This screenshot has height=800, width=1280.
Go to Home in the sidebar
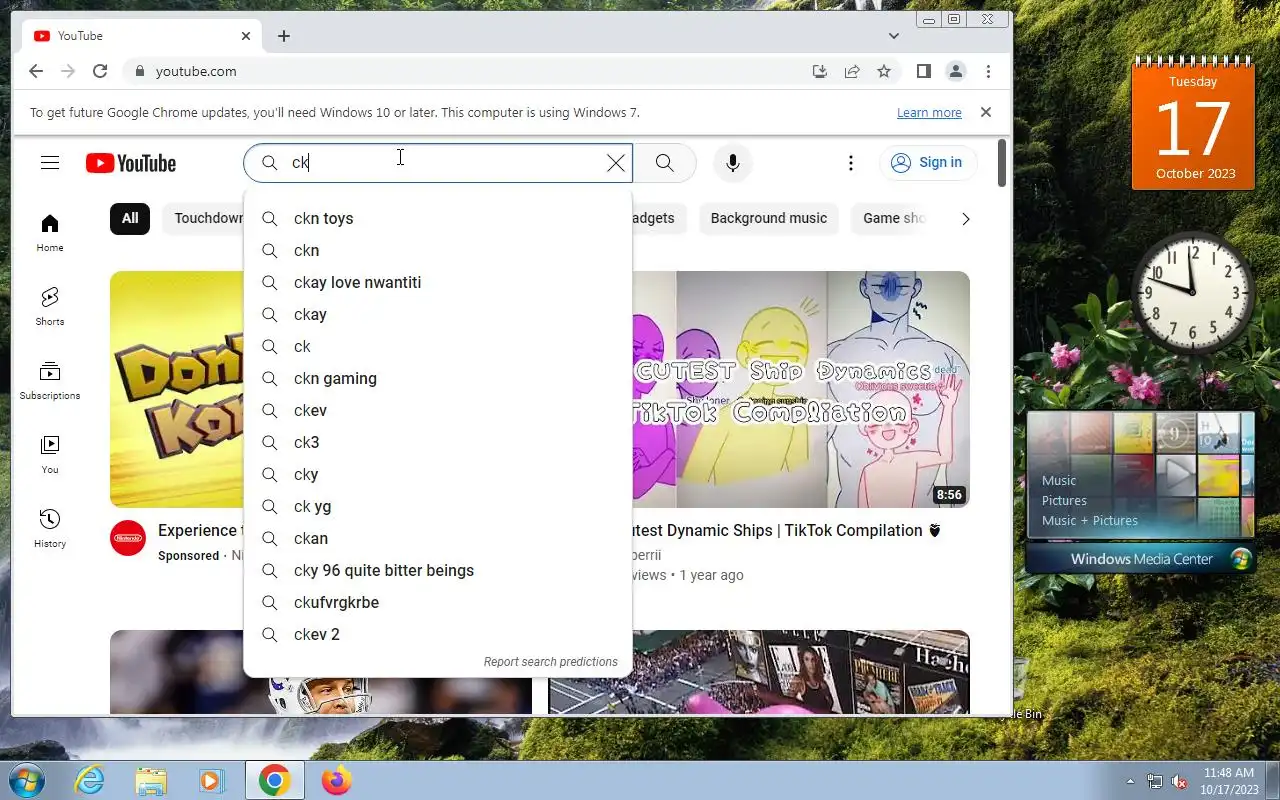(50, 233)
